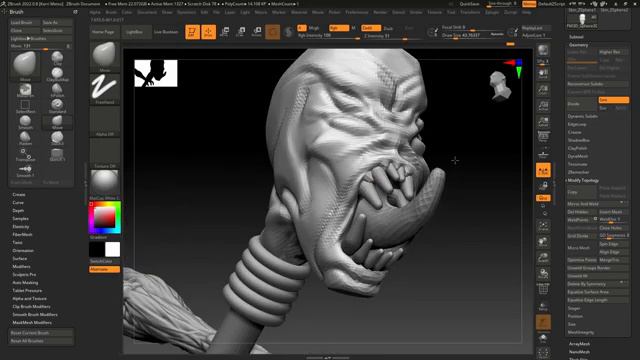Open the Zplugin menu
The width and height of the screenshot is (640, 360).
(492, 12)
